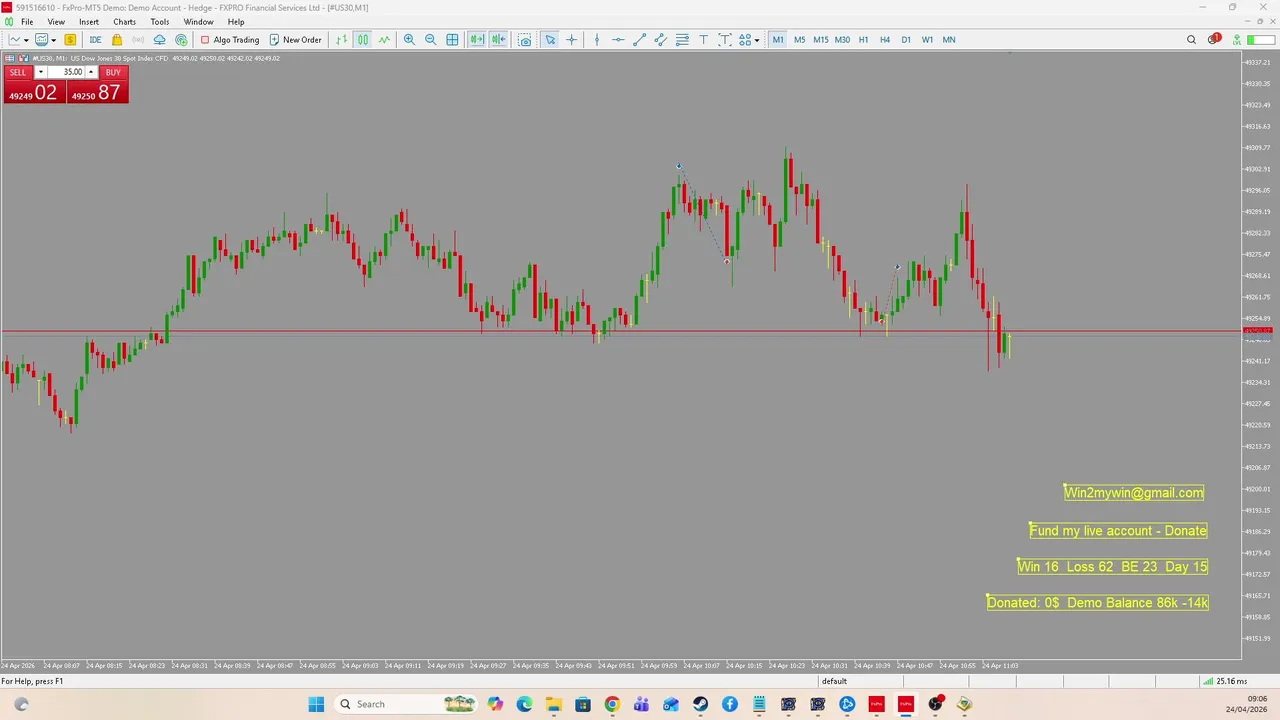Insert a text object with the T tool

[x=703, y=40]
